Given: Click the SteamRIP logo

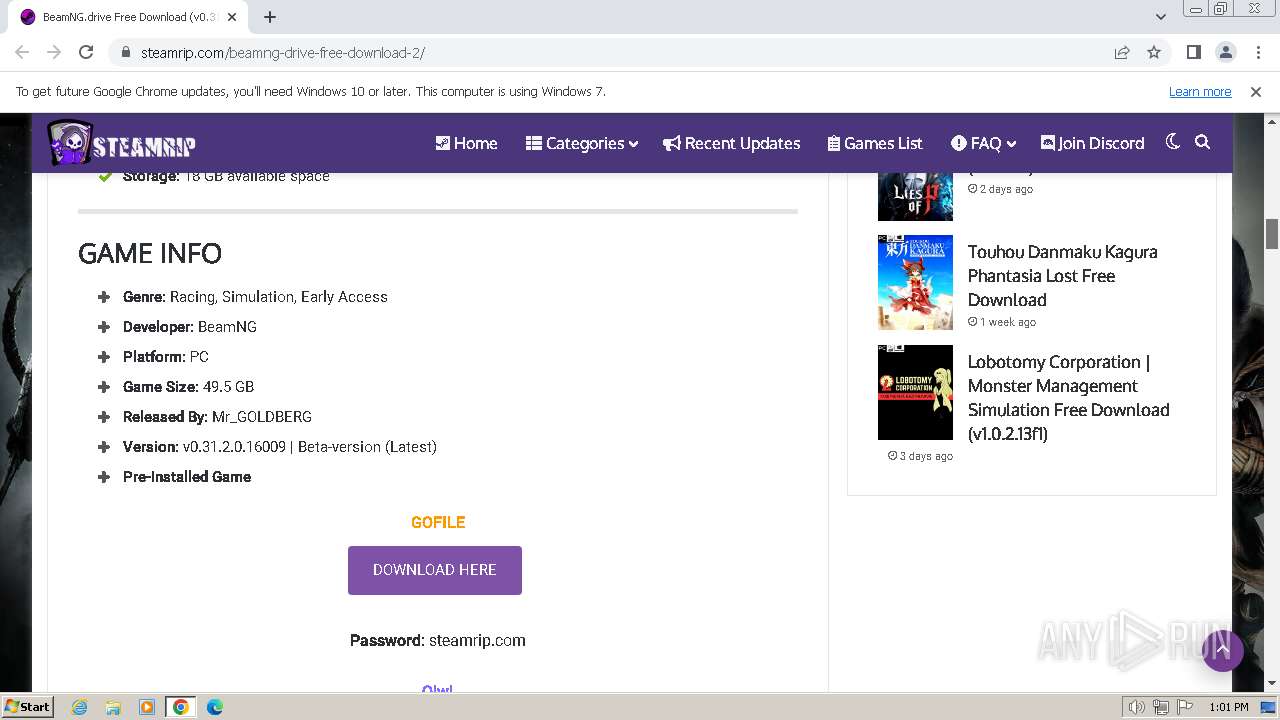Looking at the screenshot, I should click(121, 143).
